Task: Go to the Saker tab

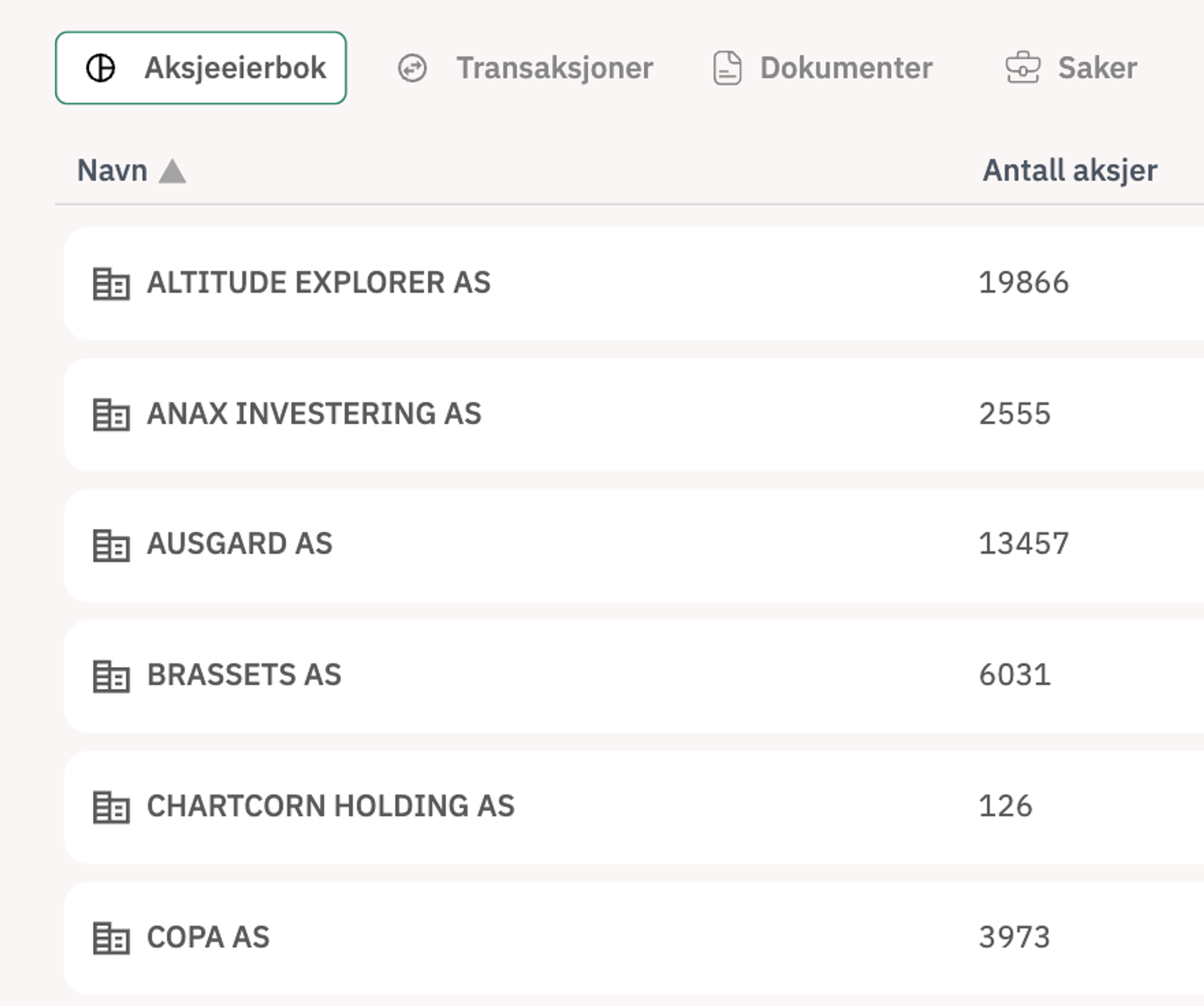Action: pyautogui.click(x=1097, y=68)
